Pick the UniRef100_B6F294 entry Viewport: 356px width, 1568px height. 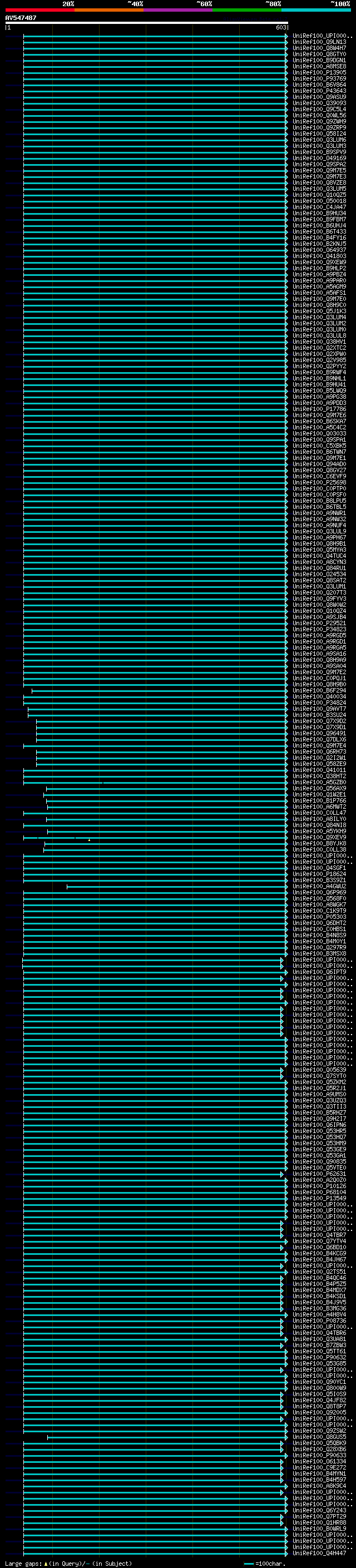(319, 691)
